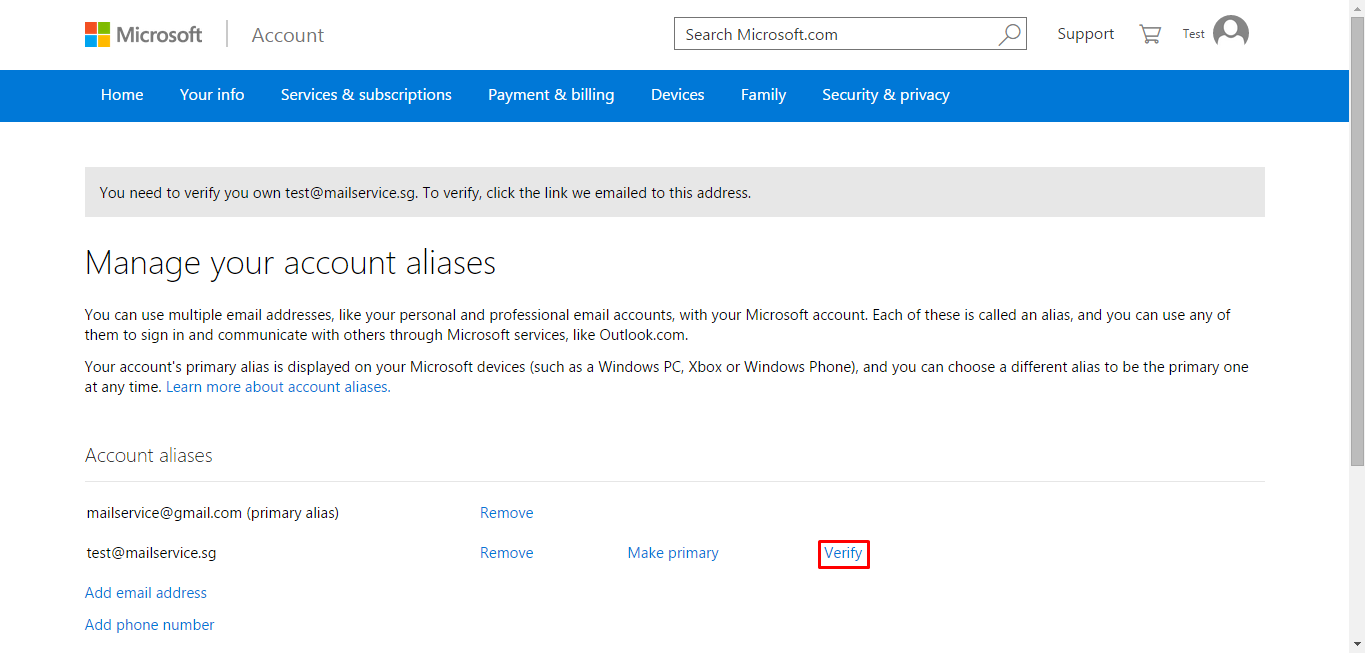Click the search magnifier icon
The height and width of the screenshot is (653, 1365).
[1010, 34]
